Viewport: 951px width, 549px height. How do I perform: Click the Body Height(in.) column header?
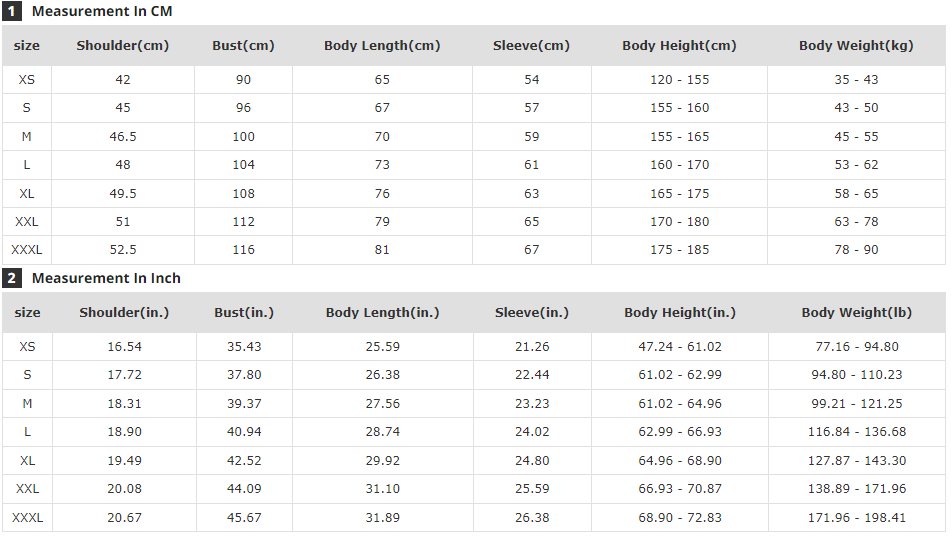pos(680,312)
